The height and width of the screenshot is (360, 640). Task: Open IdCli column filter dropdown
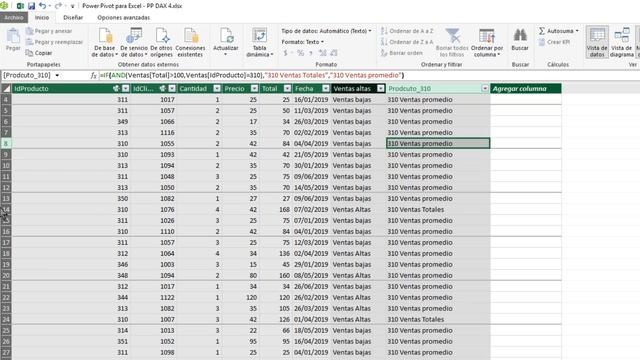pos(172,89)
